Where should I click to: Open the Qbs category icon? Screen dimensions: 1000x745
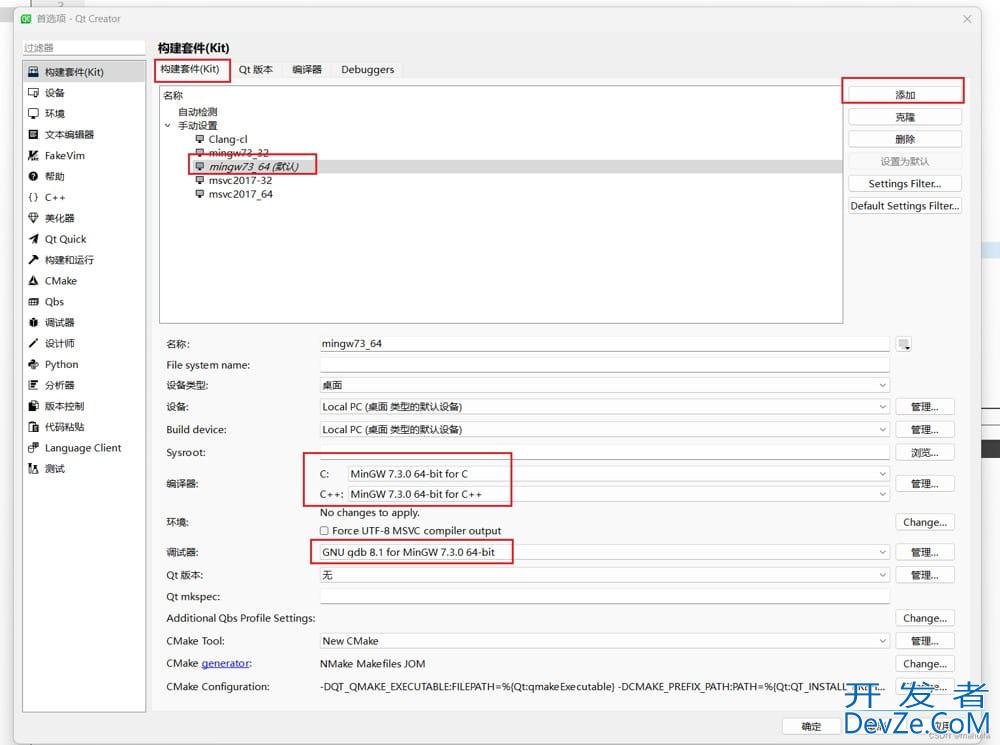[33, 302]
